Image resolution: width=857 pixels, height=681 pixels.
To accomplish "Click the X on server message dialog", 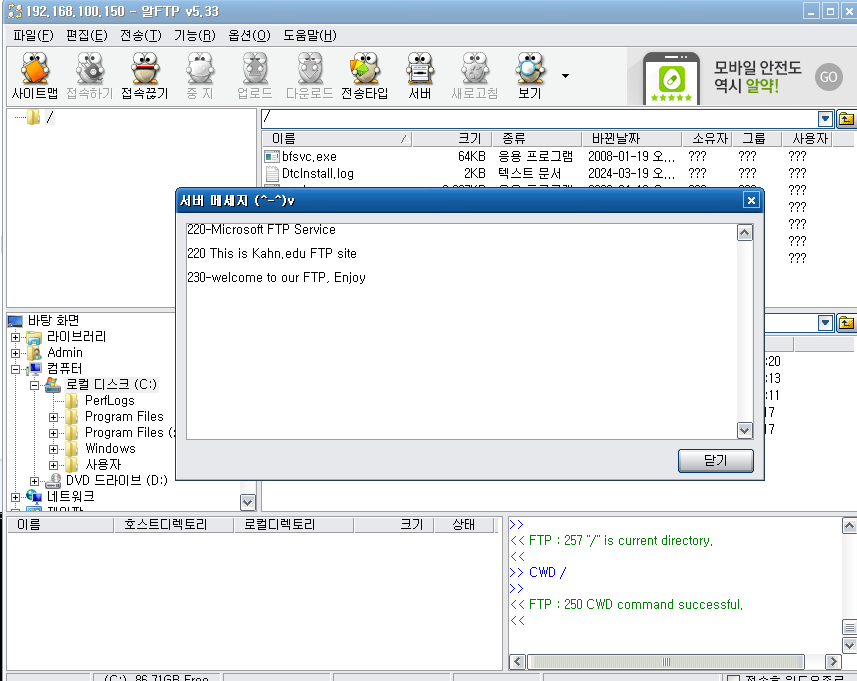I will coord(751,201).
